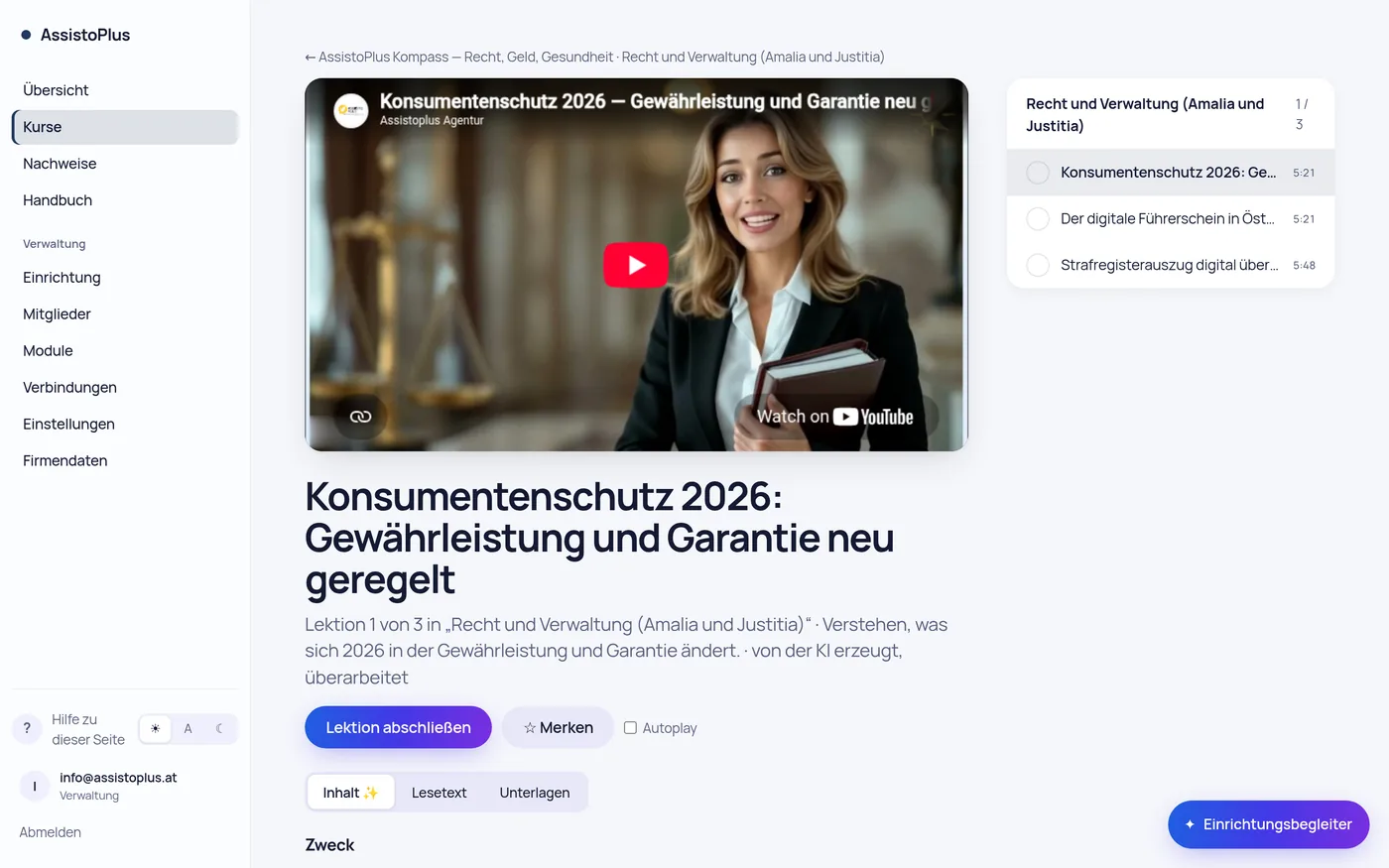Switch to the Unterlagen tab
Image resolution: width=1389 pixels, height=868 pixels.
[x=535, y=793]
